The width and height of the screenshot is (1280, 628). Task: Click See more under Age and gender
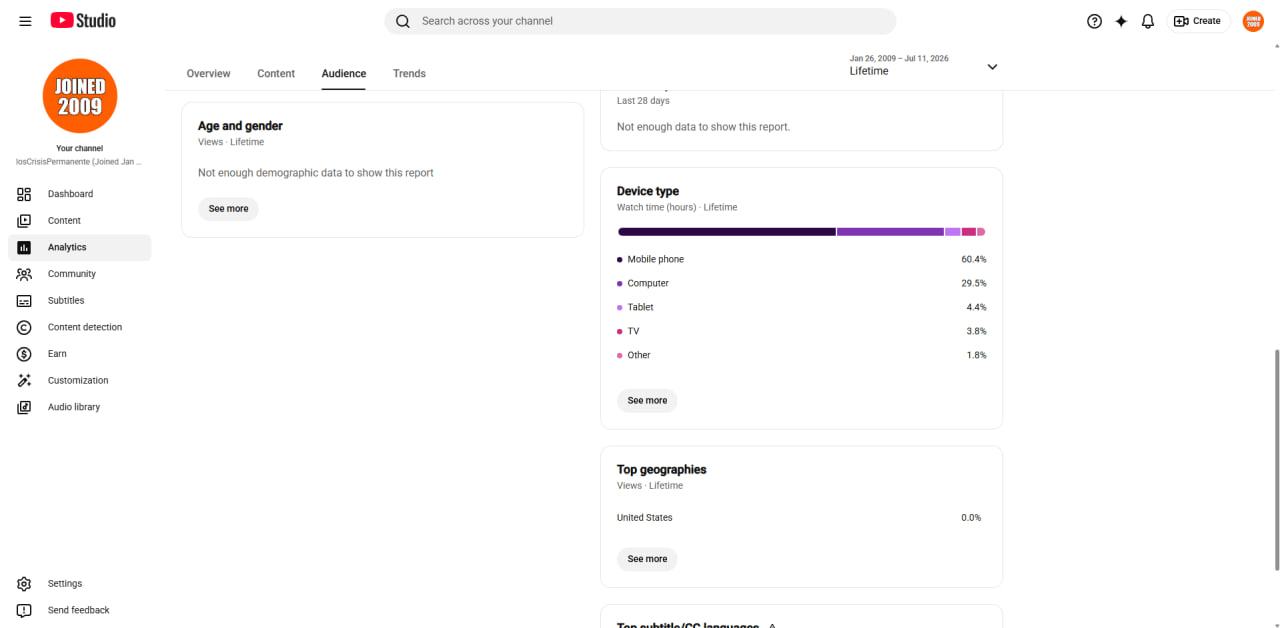pyautogui.click(x=228, y=209)
